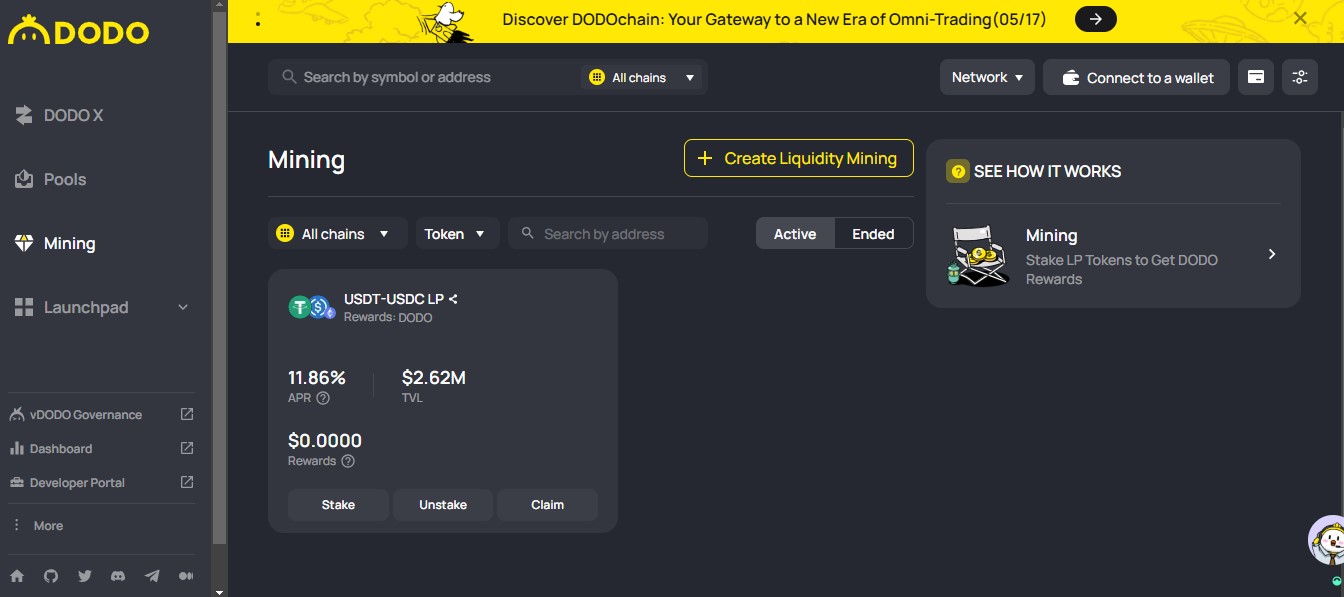Click the Stake button
Image resolution: width=1344 pixels, height=597 pixels.
click(x=338, y=505)
